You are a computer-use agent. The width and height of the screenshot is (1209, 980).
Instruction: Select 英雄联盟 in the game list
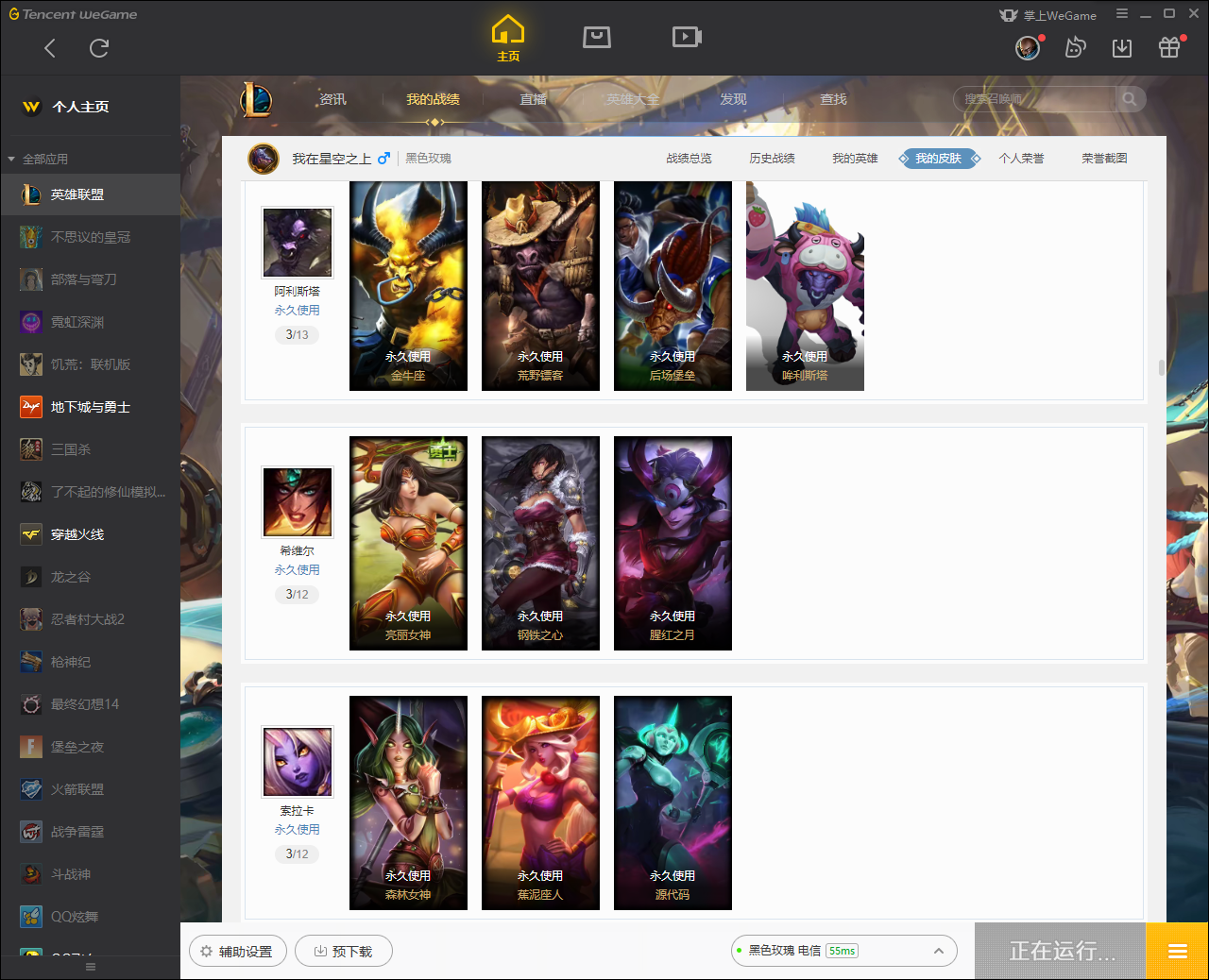90,194
